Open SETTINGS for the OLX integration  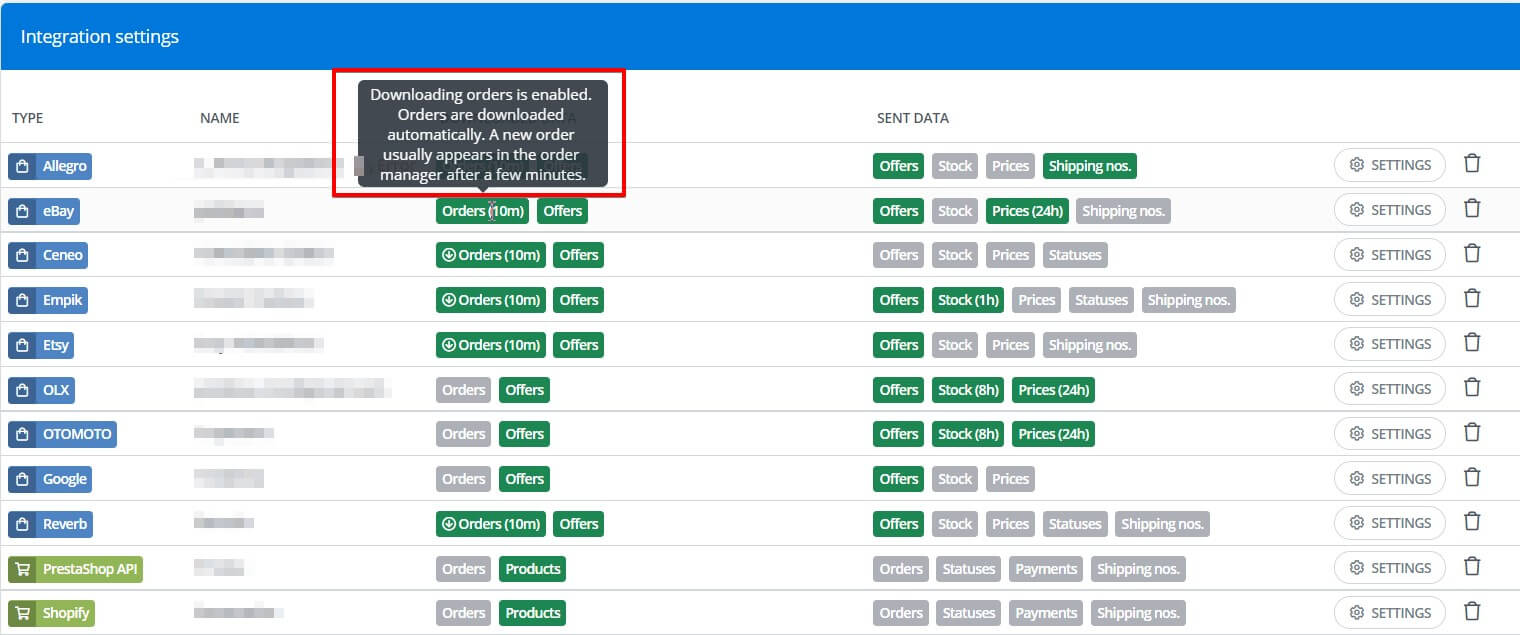tap(1390, 389)
